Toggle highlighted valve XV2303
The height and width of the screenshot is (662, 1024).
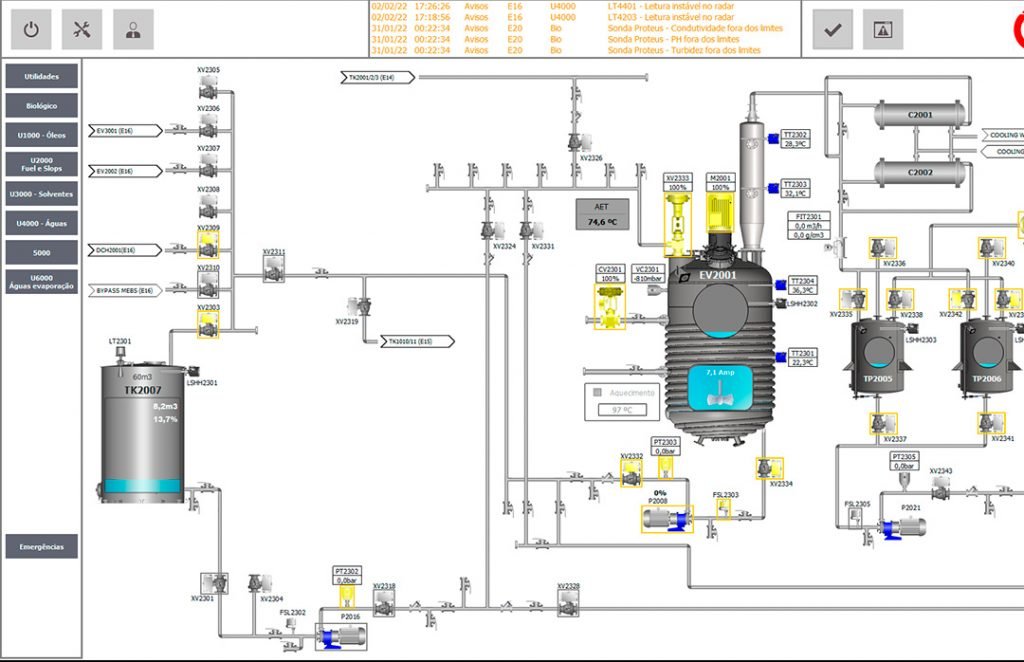click(x=208, y=323)
